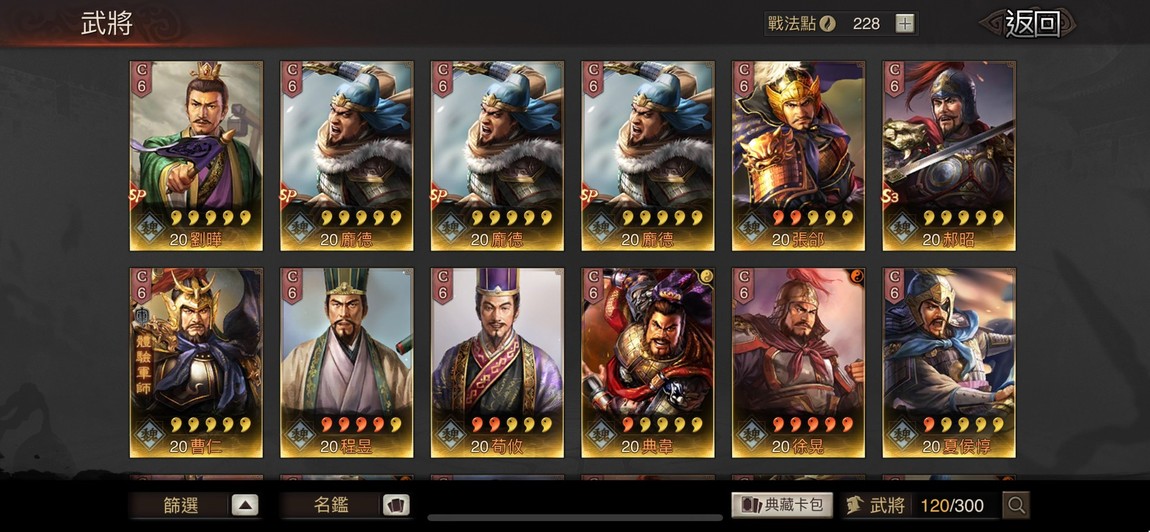
Task: Click the diamond troop icon on 劉曄 card
Action: (x=149, y=227)
